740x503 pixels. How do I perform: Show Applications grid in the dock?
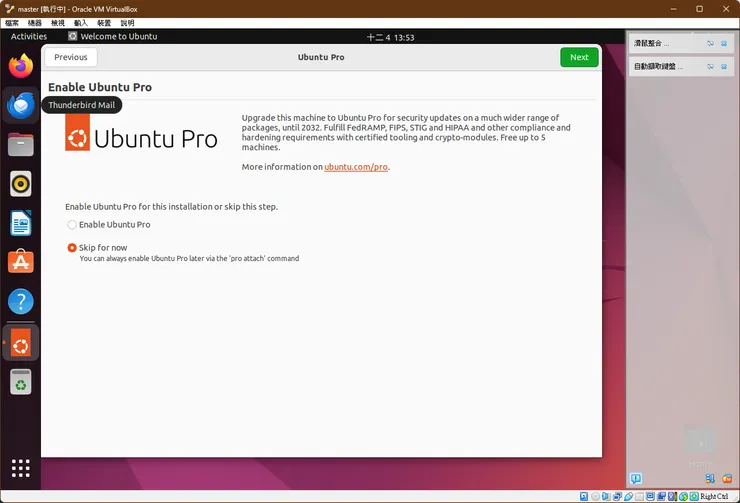(21, 468)
